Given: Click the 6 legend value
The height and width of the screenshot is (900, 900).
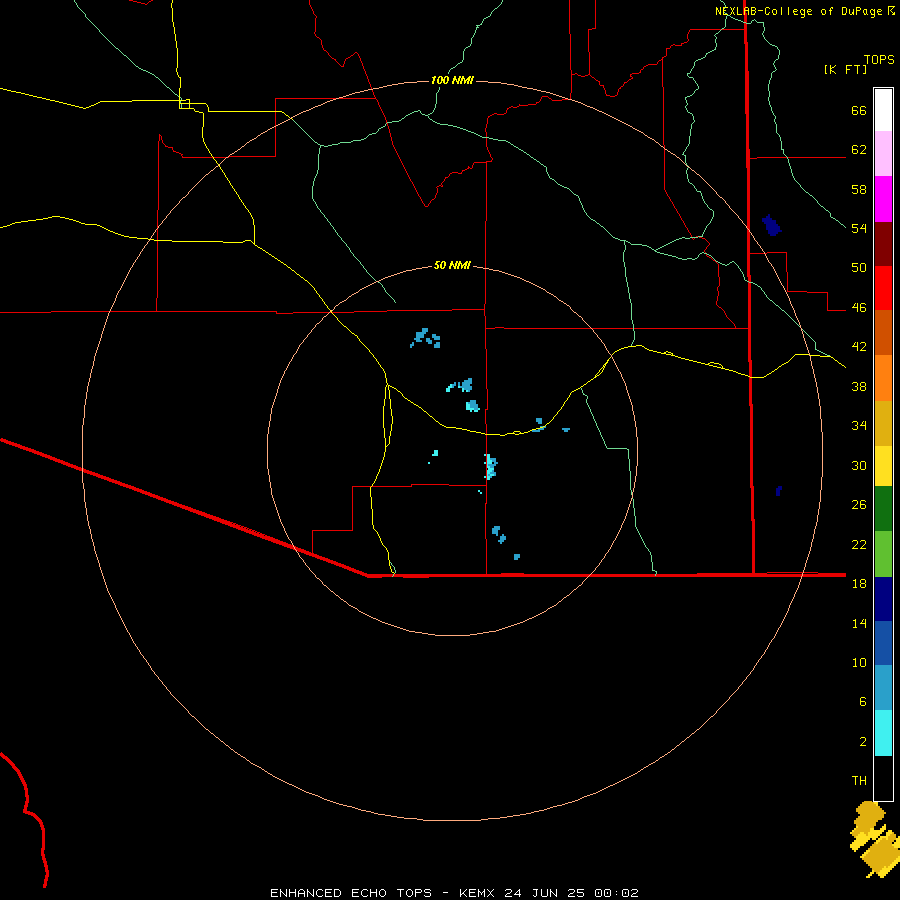Looking at the screenshot, I should coord(863,702).
